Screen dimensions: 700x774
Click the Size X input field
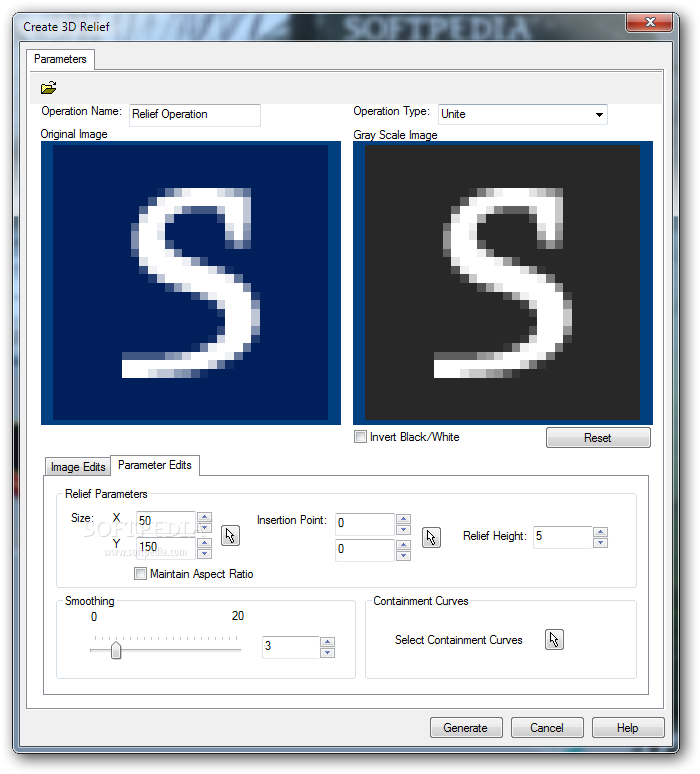166,521
